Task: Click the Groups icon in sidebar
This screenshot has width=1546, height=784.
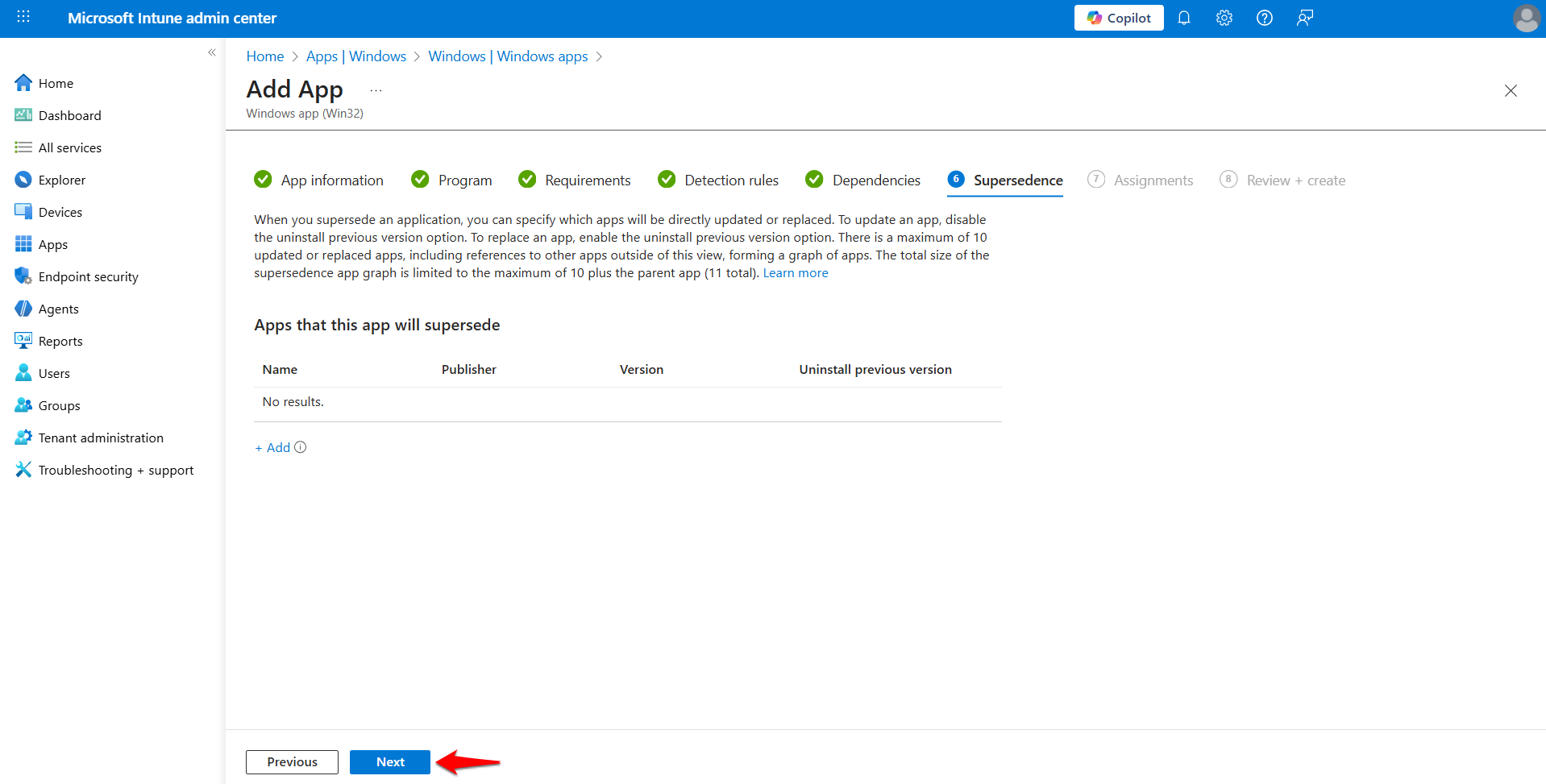Action: coord(23,405)
